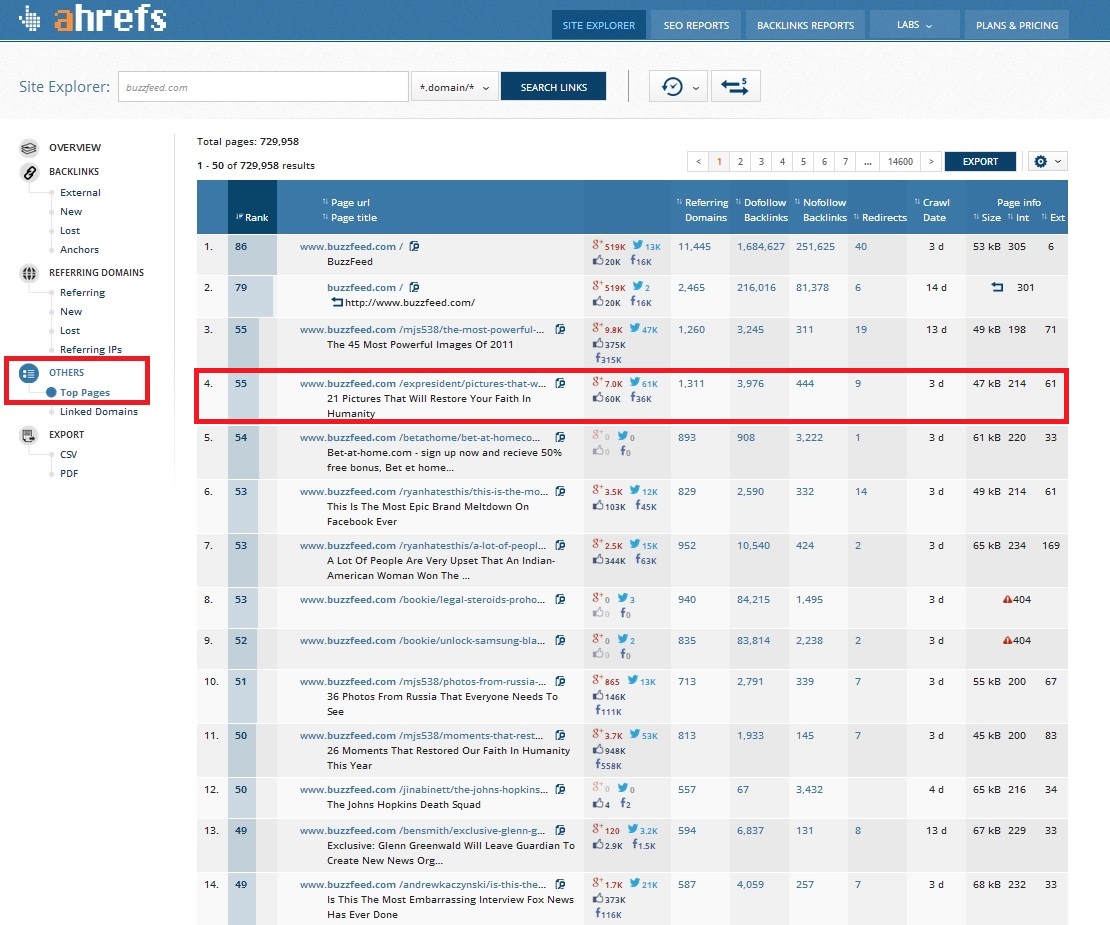This screenshot has height=925, width=1110.
Task: Click external link icon for unlock-samsung-bla URL
Action: coord(560,640)
